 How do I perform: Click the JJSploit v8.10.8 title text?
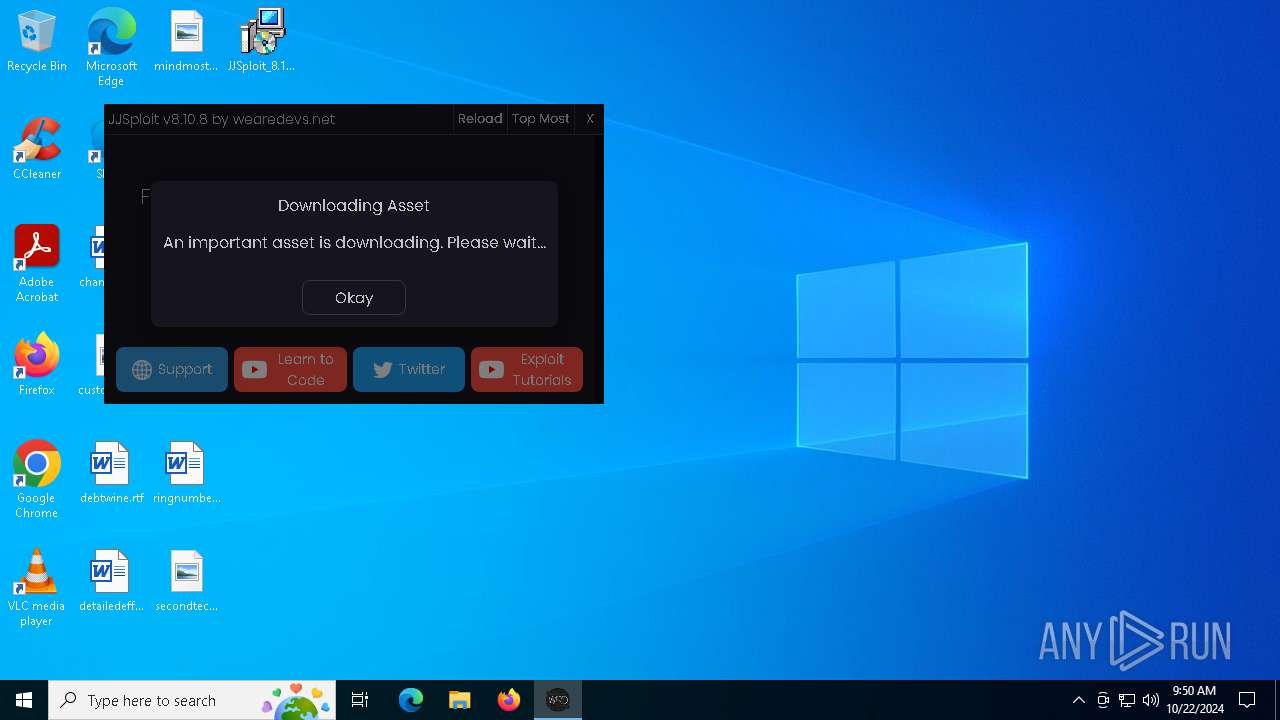[x=222, y=119]
